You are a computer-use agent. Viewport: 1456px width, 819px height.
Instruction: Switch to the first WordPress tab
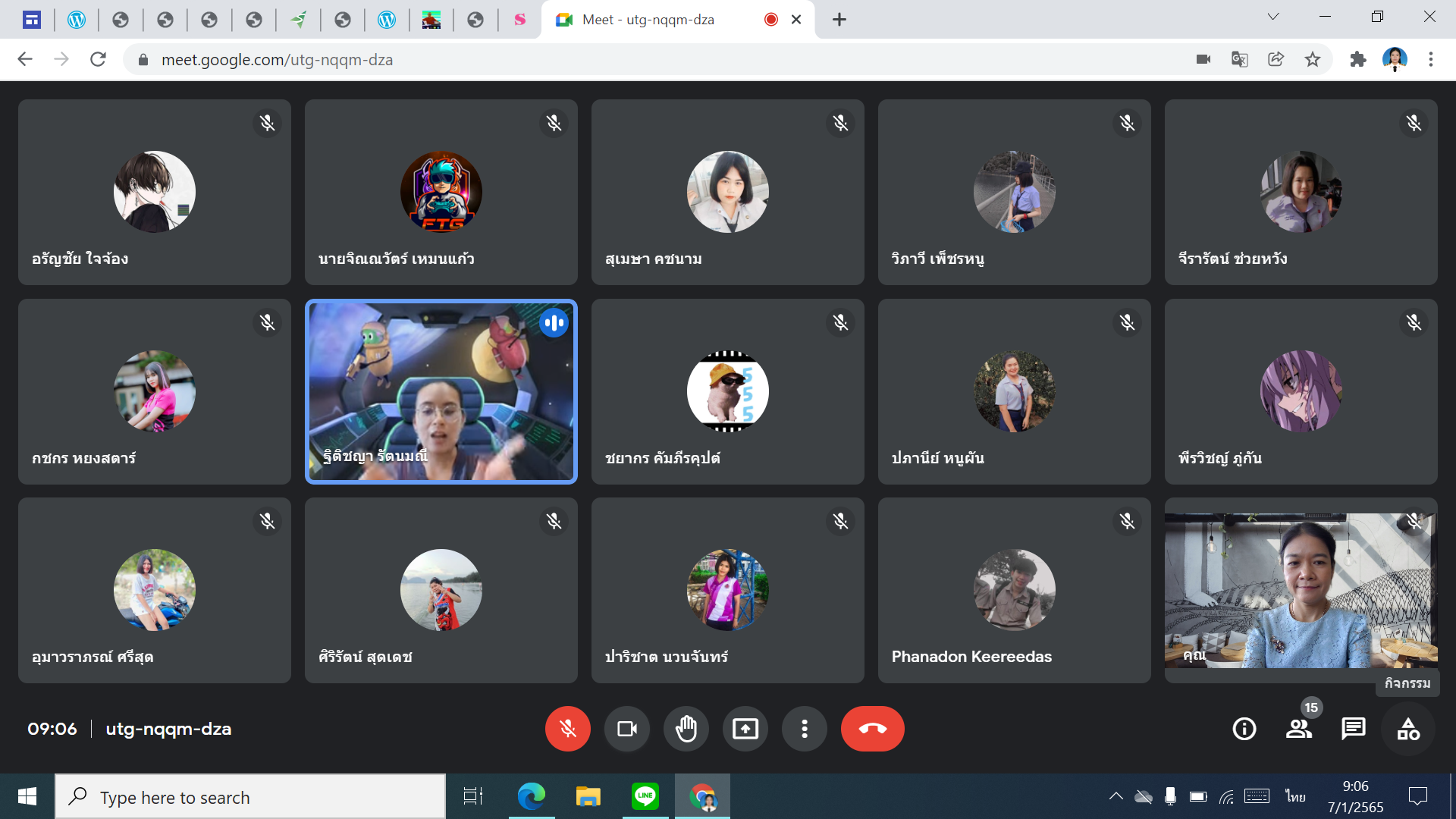77,20
